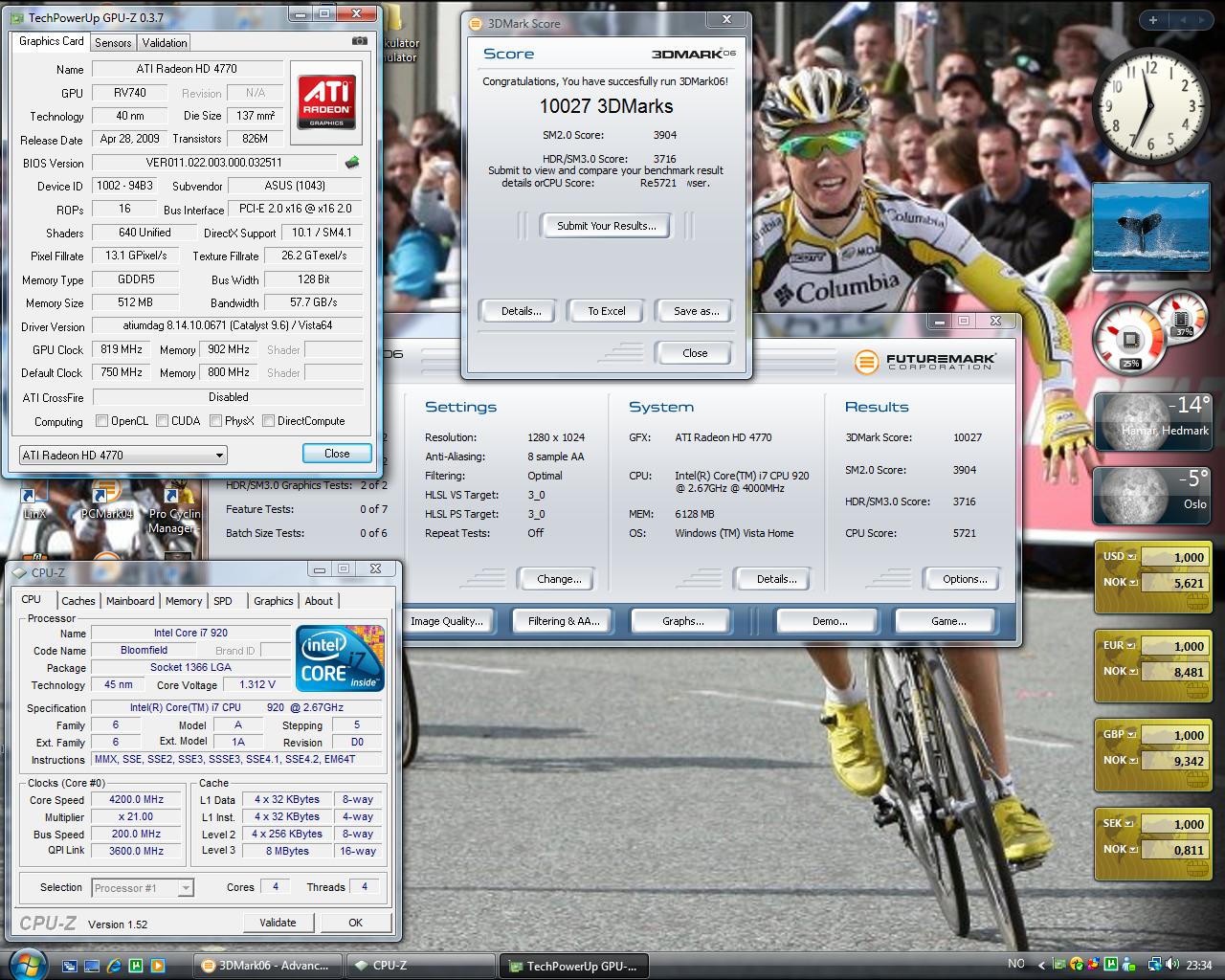Click the GPU-Z screenshot camera icon
1225x980 pixels.
coord(359,41)
